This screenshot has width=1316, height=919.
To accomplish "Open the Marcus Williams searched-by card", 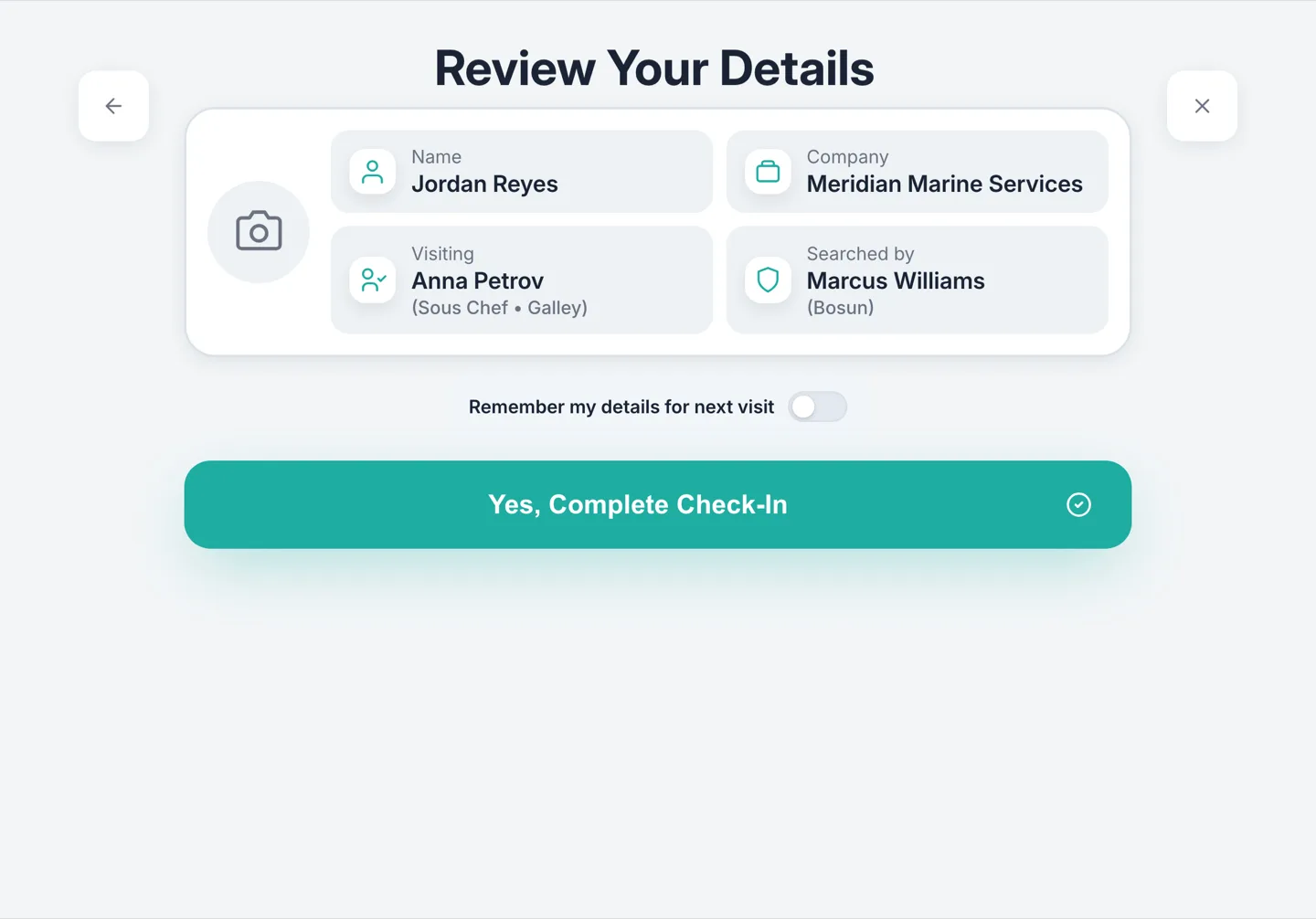I will click(917, 280).
